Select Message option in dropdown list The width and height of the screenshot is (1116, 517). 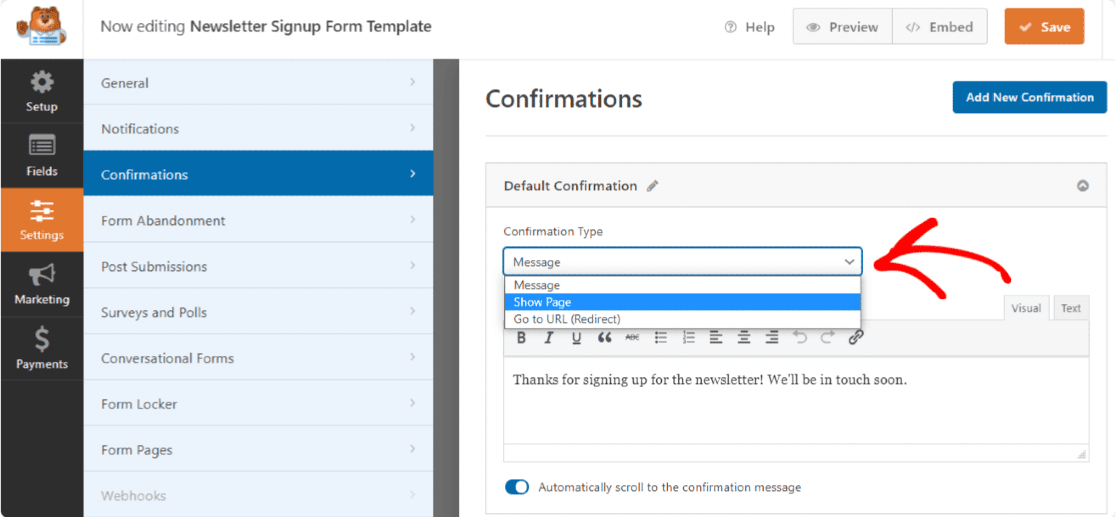point(683,285)
